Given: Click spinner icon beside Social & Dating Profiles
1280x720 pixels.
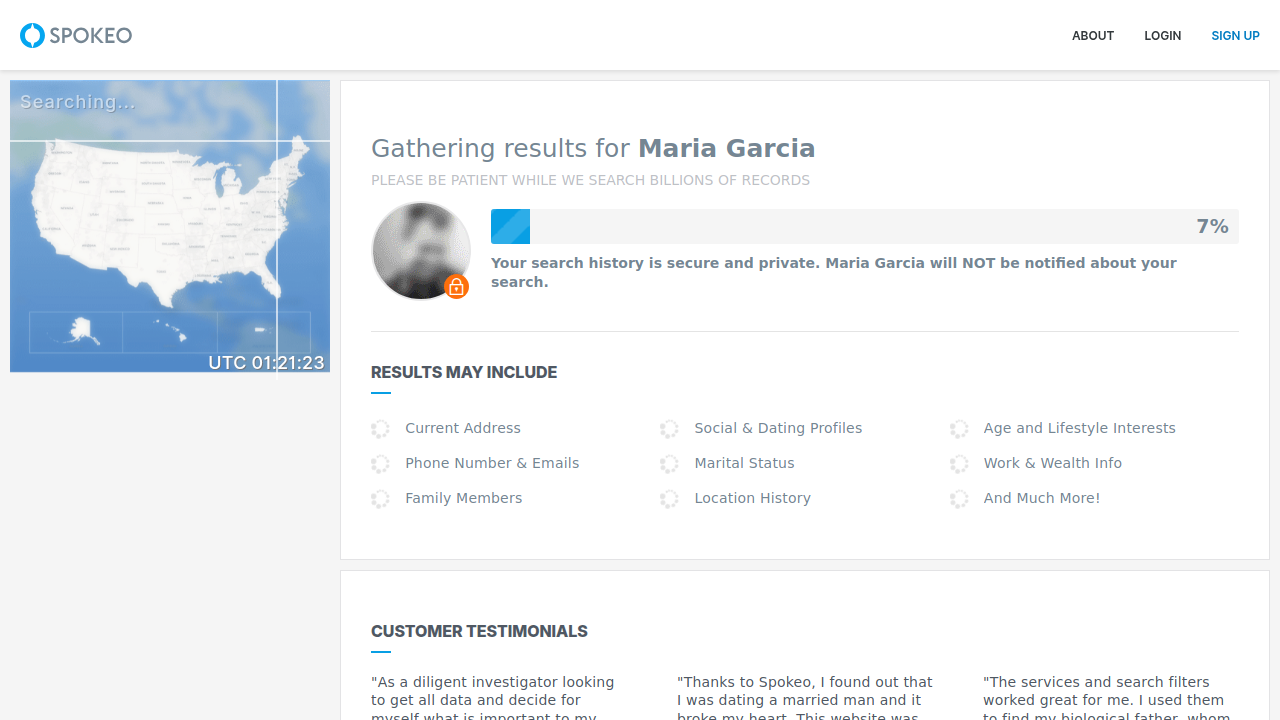Looking at the screenshot, I should point(669,429).
